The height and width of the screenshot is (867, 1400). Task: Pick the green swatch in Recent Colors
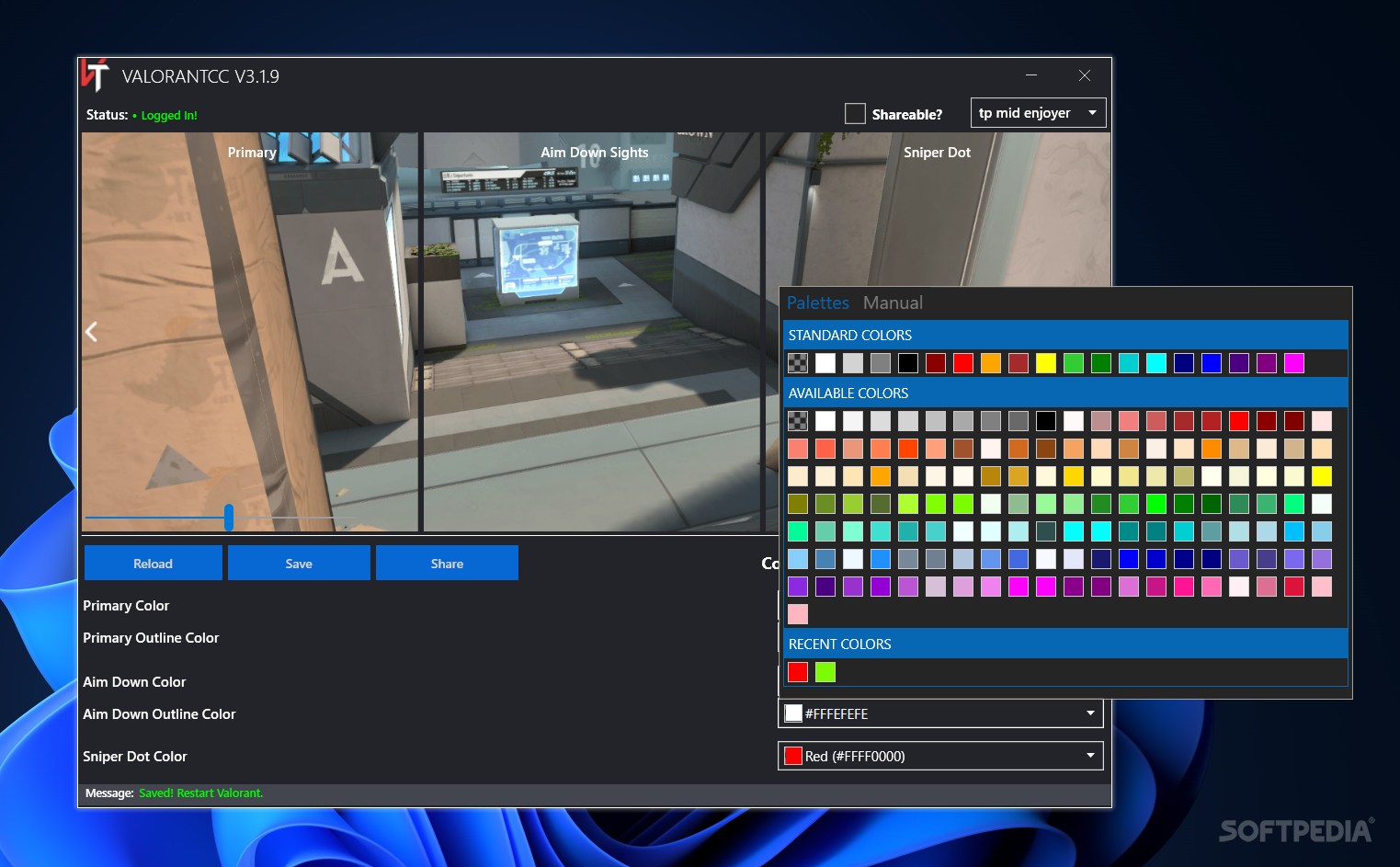pos(825,672)
